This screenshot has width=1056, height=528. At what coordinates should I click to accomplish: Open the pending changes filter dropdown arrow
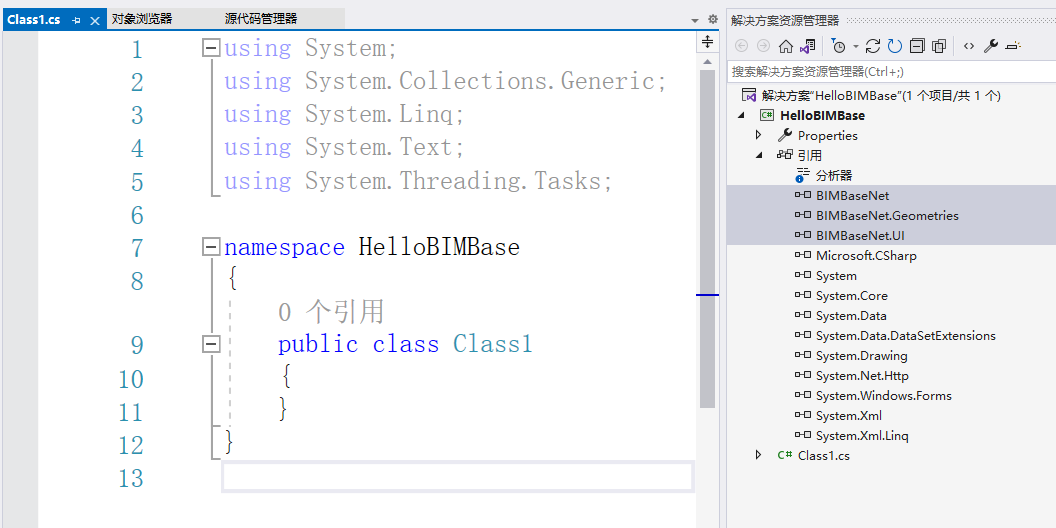pyautogui.click(x=856, y=47)
